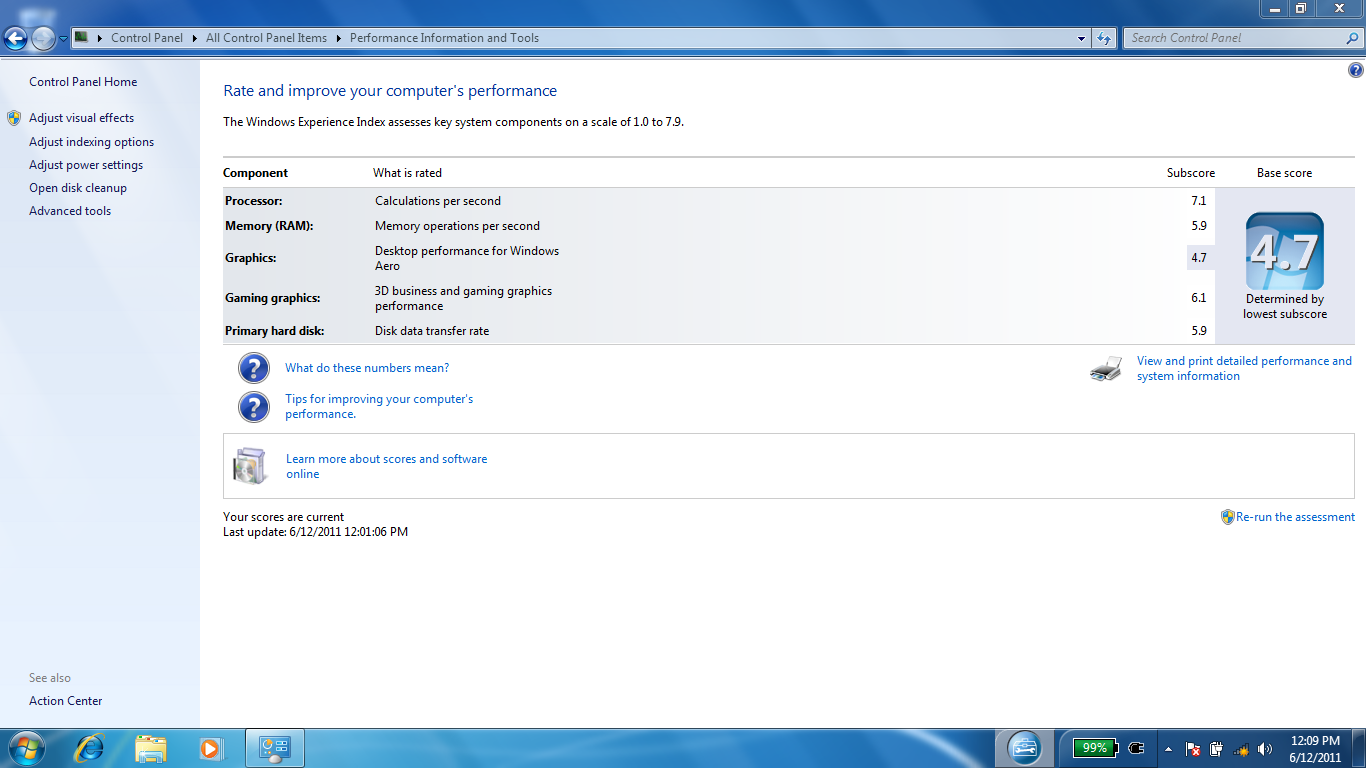This screenshot has height=768, width=1366.
Task: Click the address bar refresh button
Action: 1104,38
